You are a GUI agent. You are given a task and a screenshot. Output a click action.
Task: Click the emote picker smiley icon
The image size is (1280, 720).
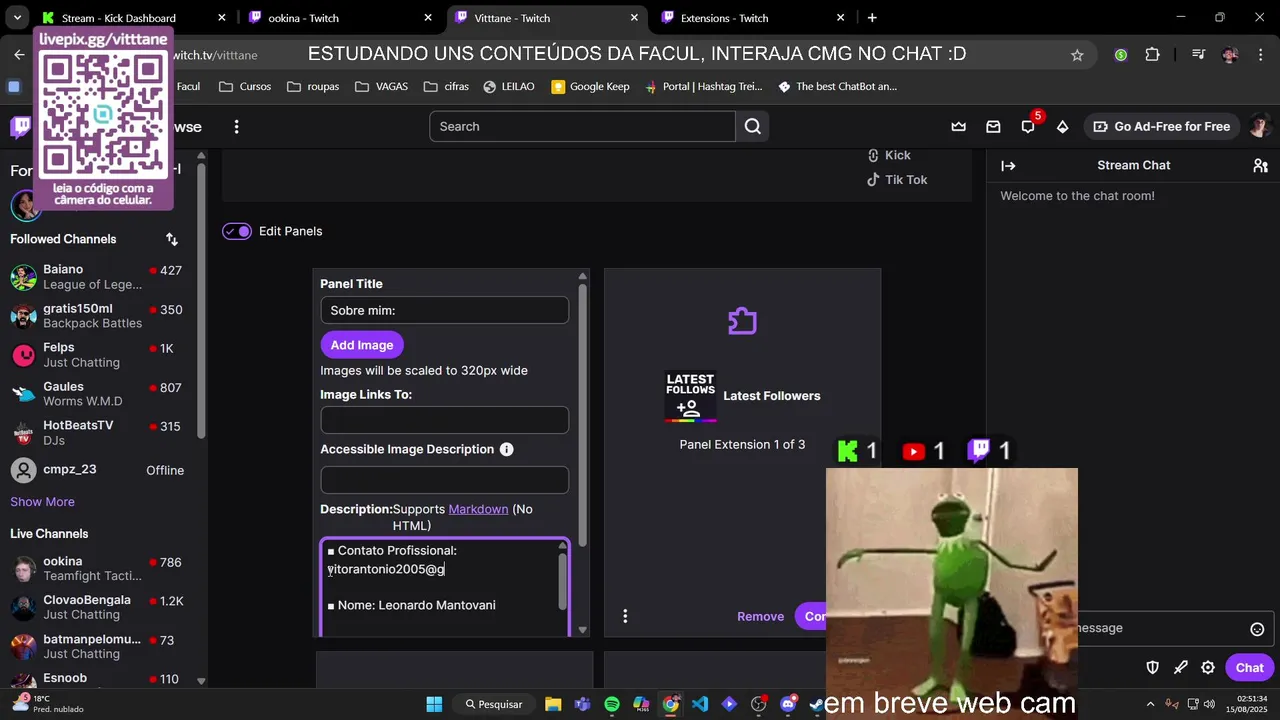pos(1257,629)
